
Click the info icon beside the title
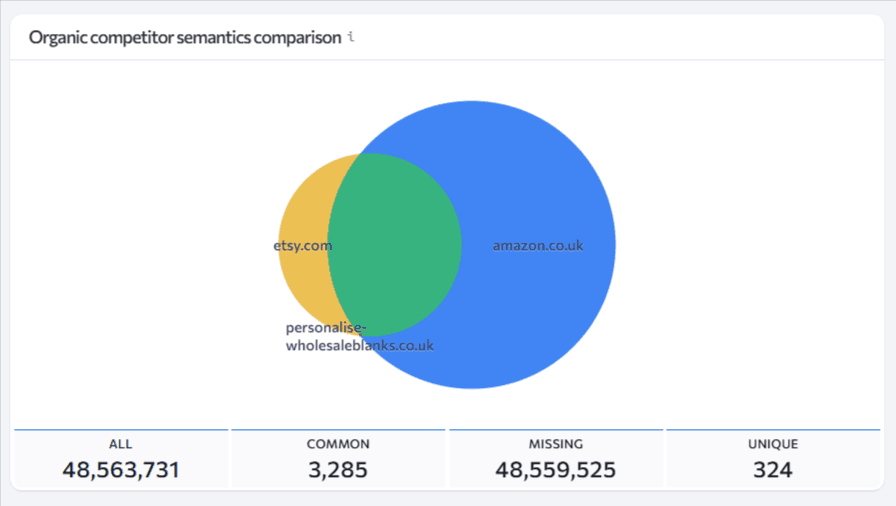(351, 37)
